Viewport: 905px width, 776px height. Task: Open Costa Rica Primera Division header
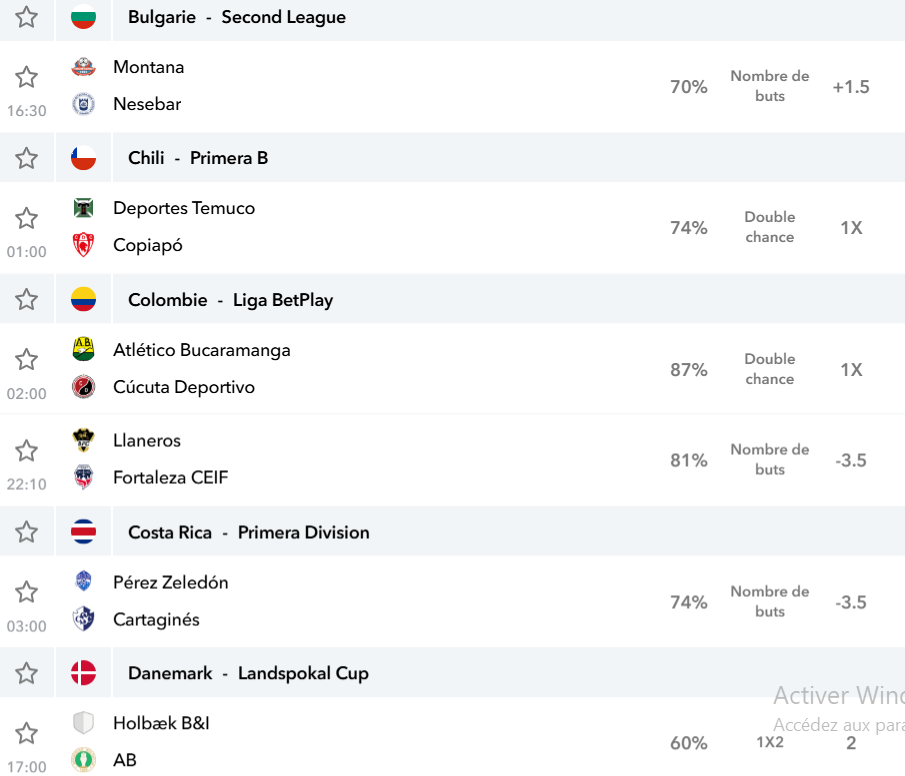coord(249,532)
